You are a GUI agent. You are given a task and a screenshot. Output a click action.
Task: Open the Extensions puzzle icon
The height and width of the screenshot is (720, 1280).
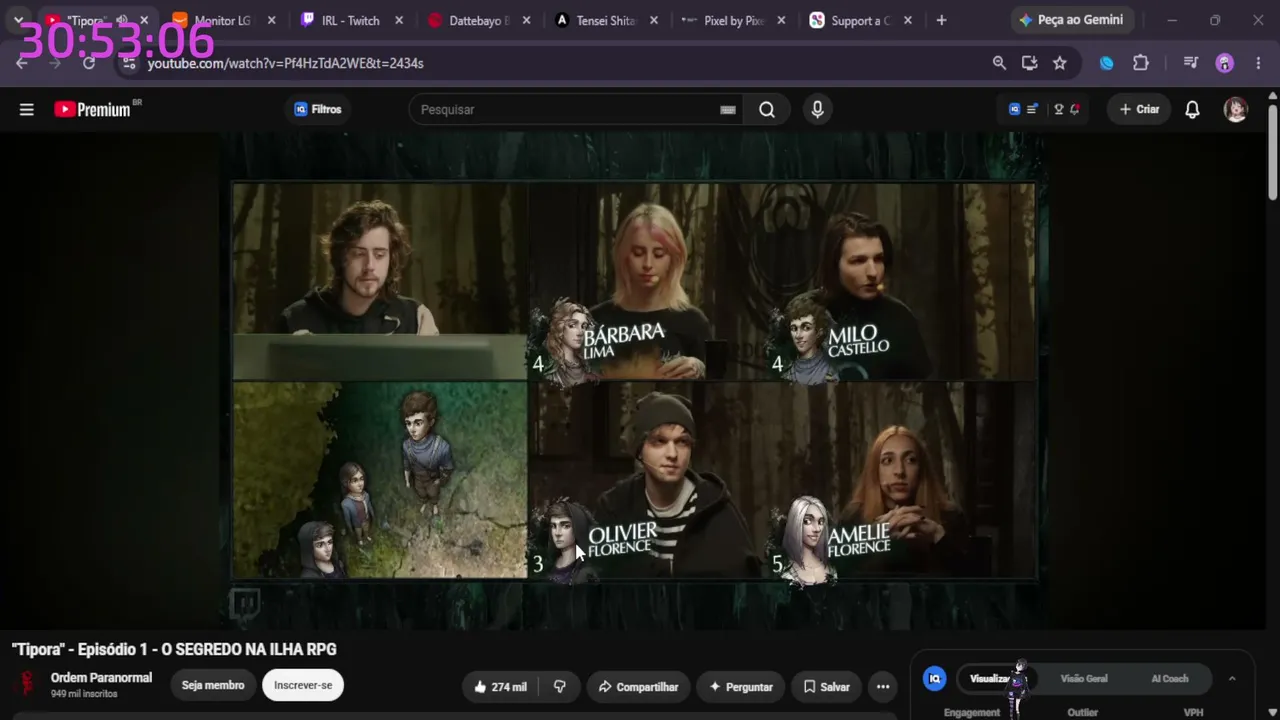coord(1141,63)
